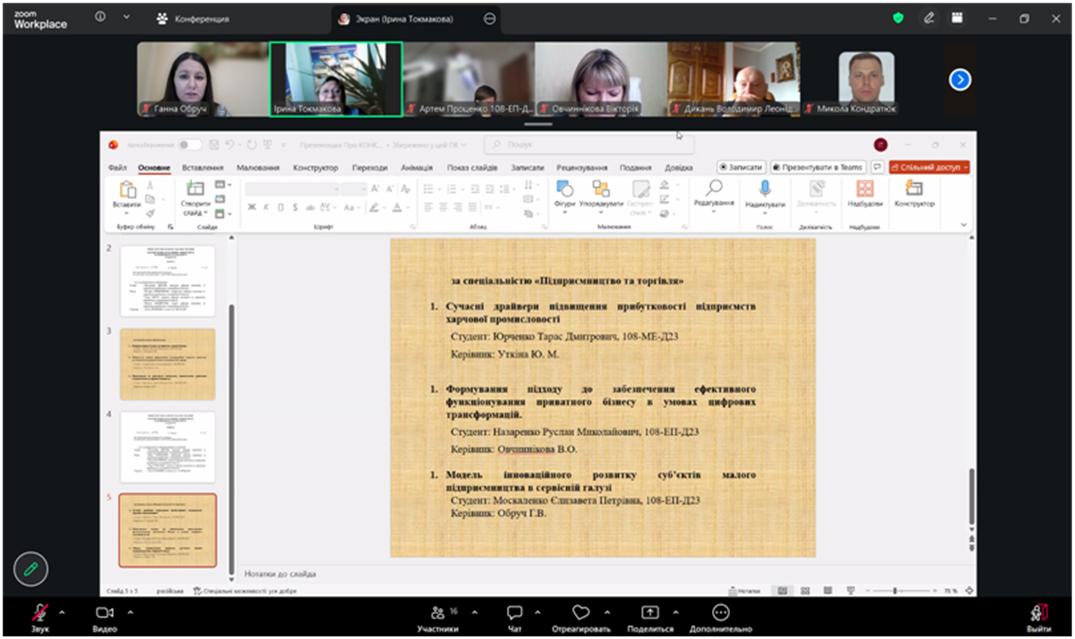Click the green annotation pencil button
The image size is (1075, 639).
(31, 568)
